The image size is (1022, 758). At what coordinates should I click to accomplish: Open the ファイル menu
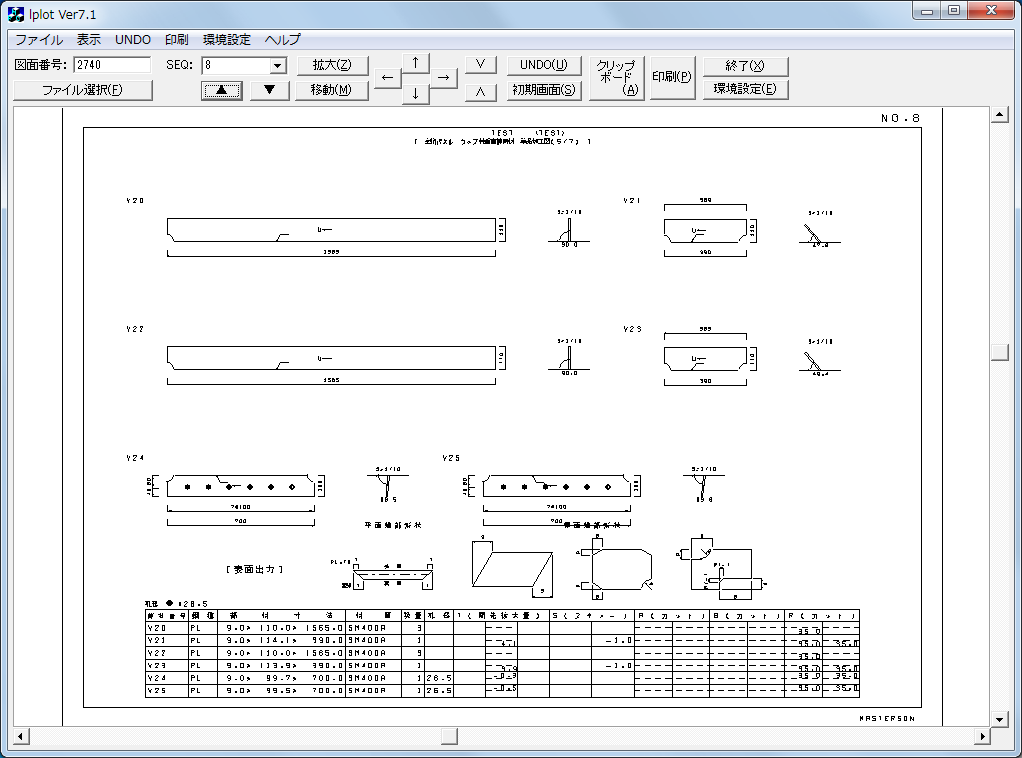[x=38, y=40]
